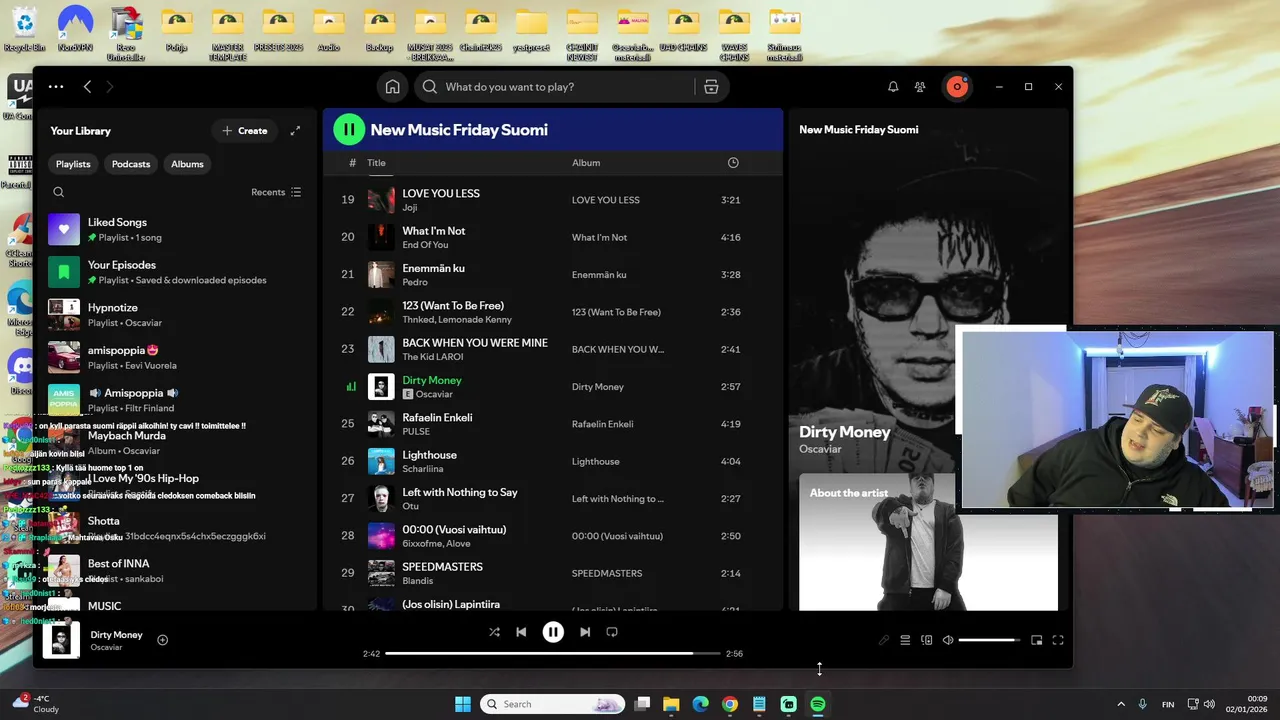Click the Windows Start button
The image size is (1280, 720).
(463, 704)
